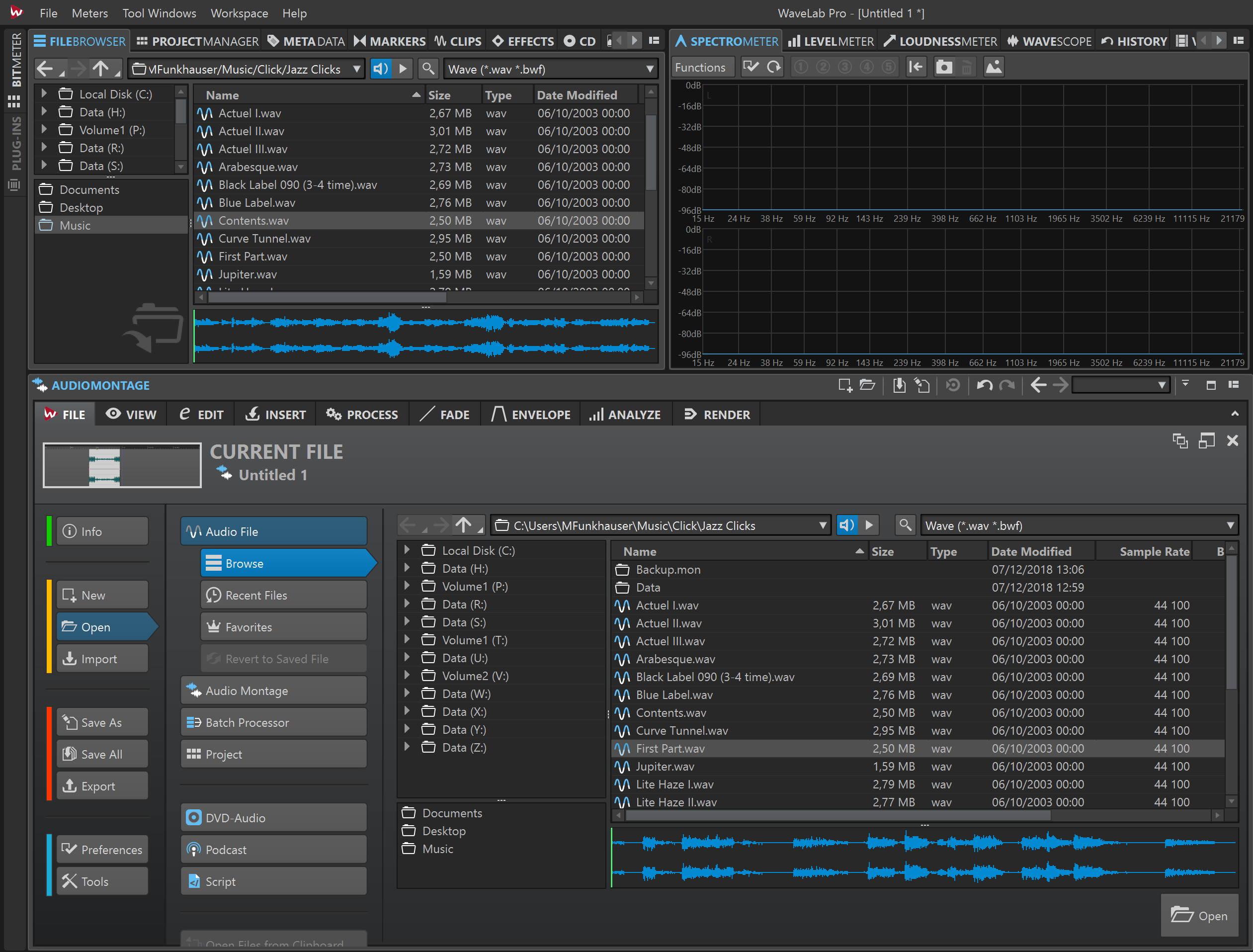The width and height of the screenshot is (1253, 952).
Task: Click the search magnifier in top file browser
Action: point(428,69)
